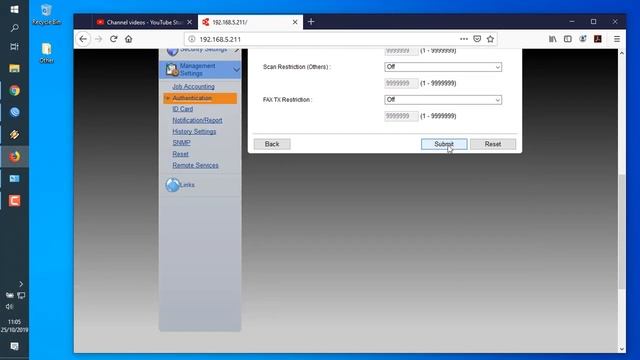Open the Firefox hamburger menu

617,39
